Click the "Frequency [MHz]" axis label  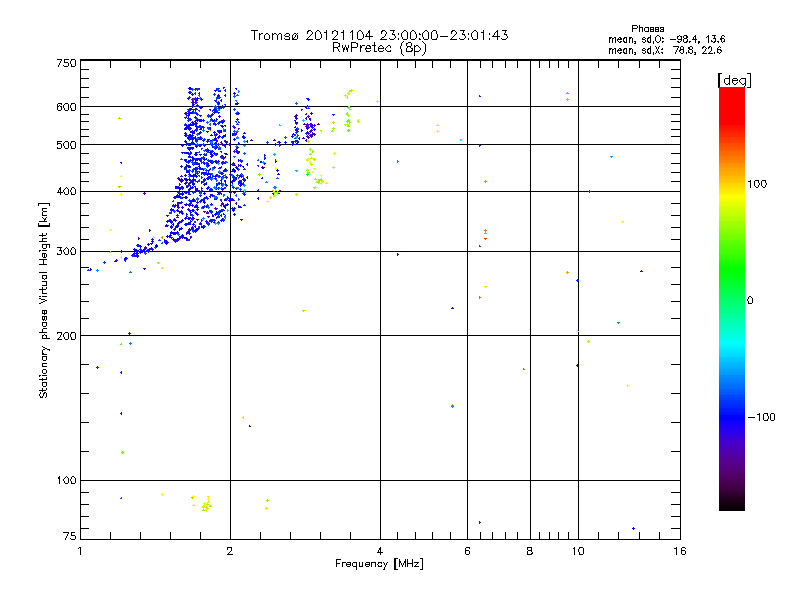379,564
